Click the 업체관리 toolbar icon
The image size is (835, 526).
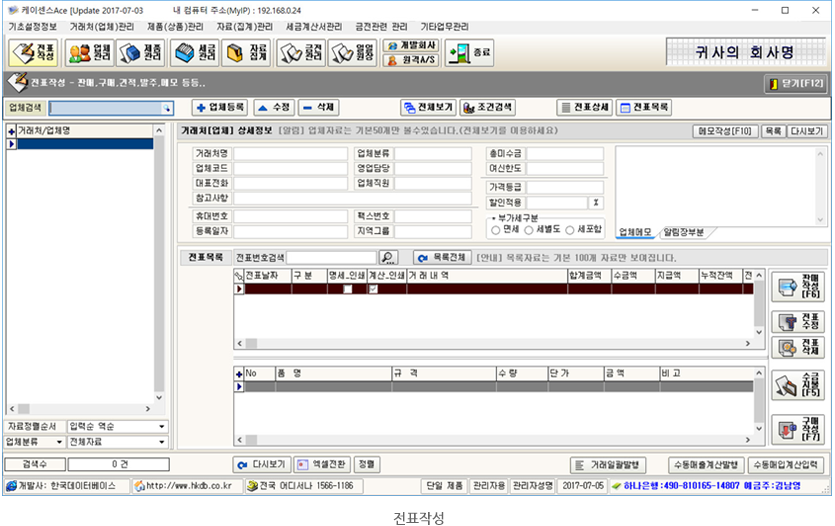[88, 52]
